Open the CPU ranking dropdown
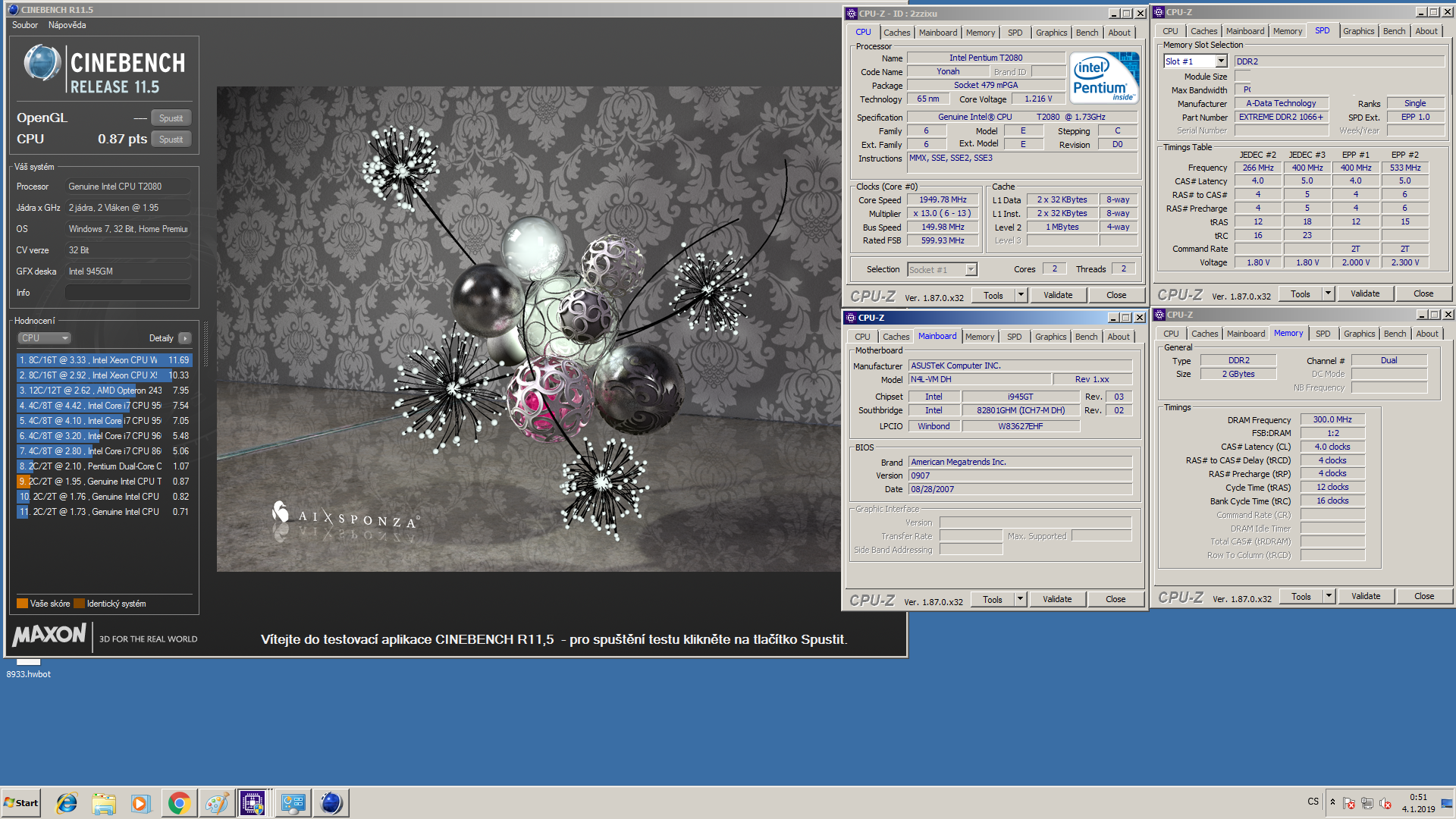 [44, 338]
